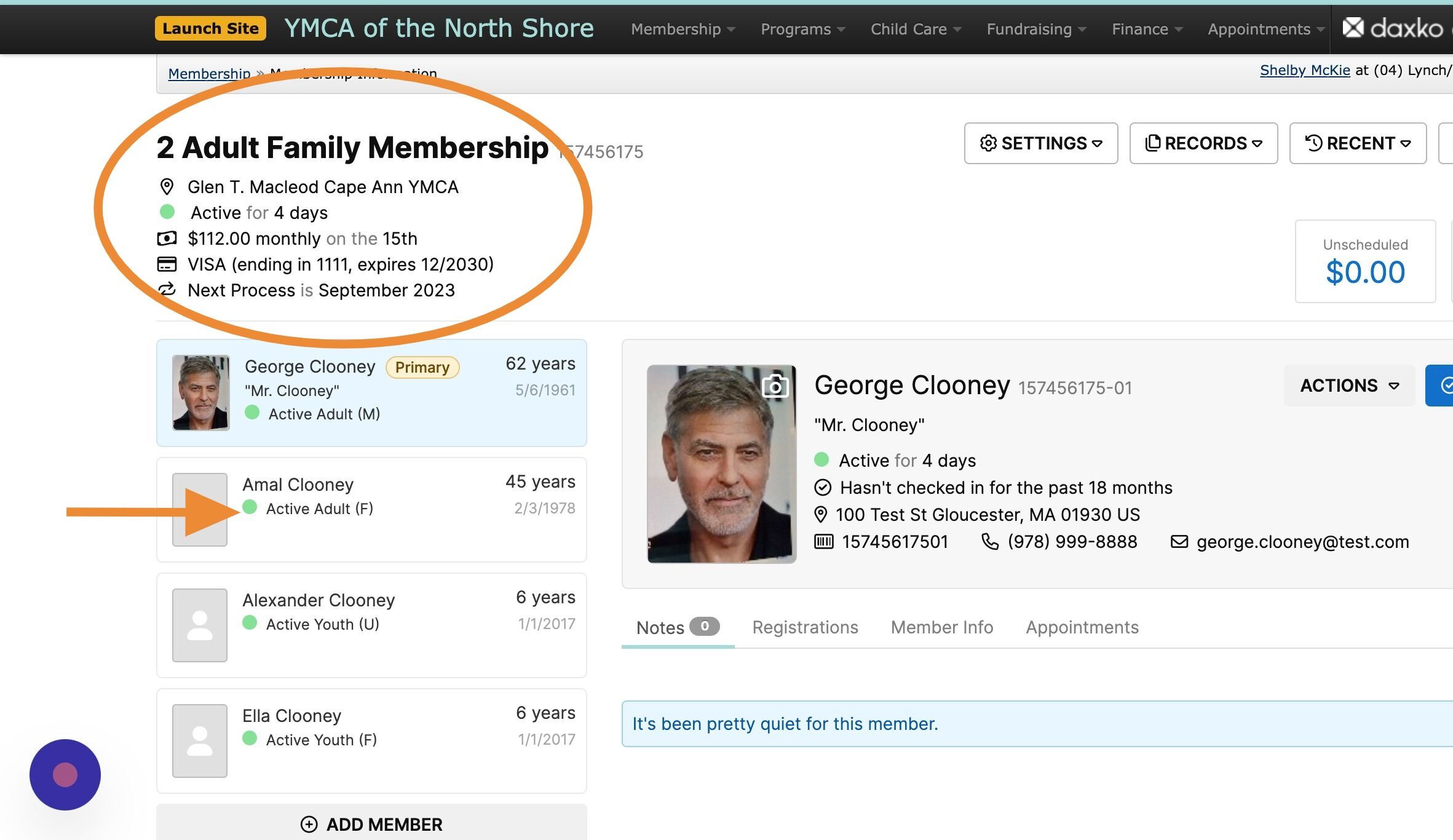Screen dimensions: 1453x840
Task: Click the (978) 999-8888 phone number
Action: (1072, 541)
